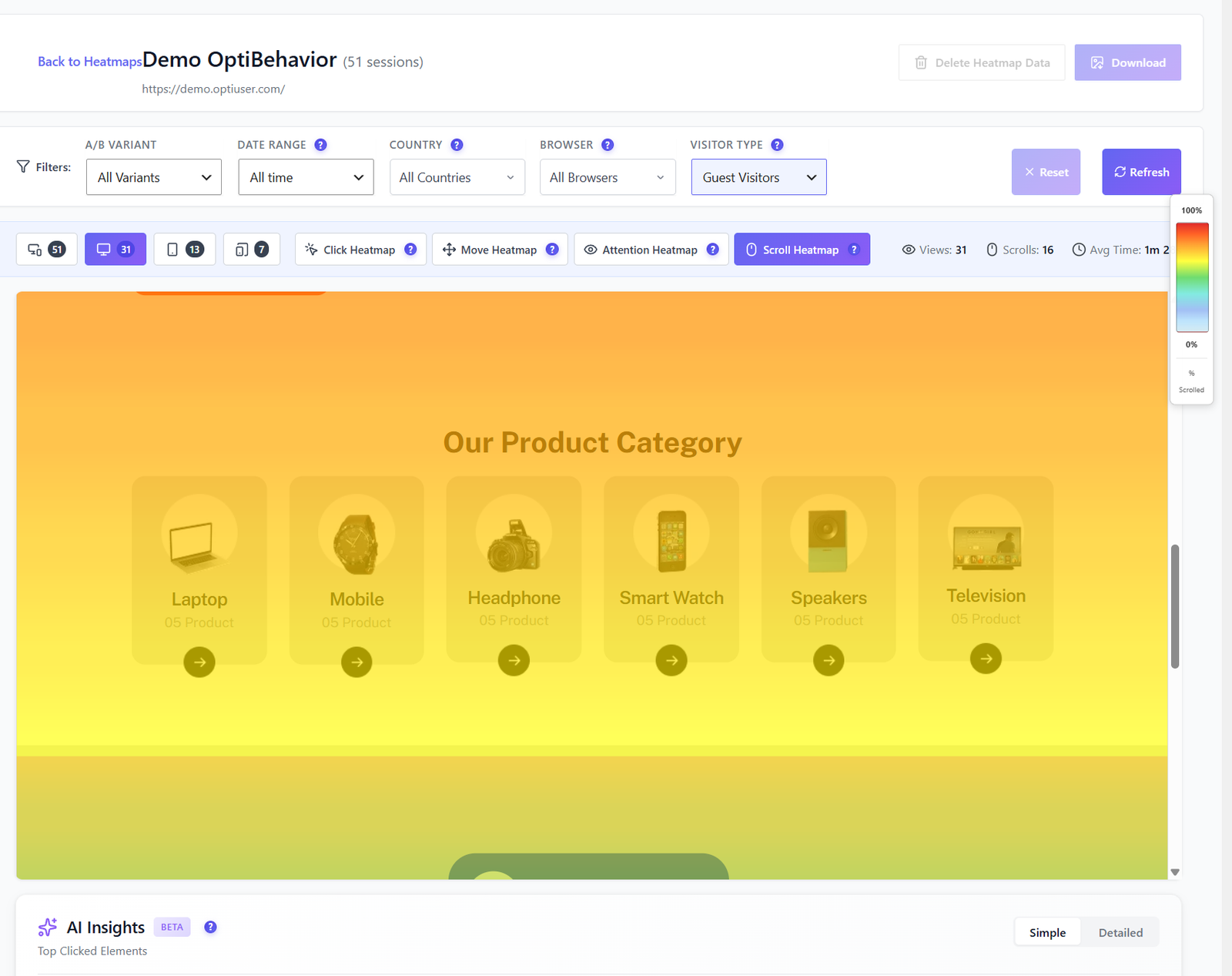The height and width of the screenshot is (976, 1232).
Task: Open the All Variants dropdown
Action: click(x=154, y=177)
